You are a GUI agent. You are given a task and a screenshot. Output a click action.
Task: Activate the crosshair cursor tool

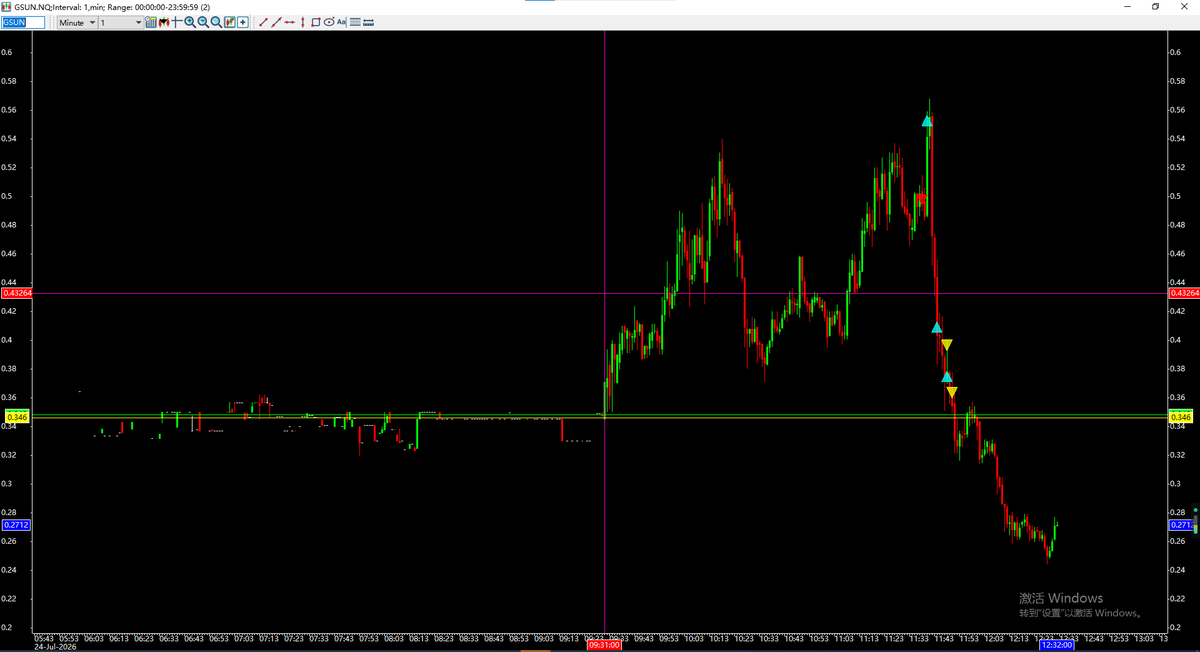(x=176, y=22)
